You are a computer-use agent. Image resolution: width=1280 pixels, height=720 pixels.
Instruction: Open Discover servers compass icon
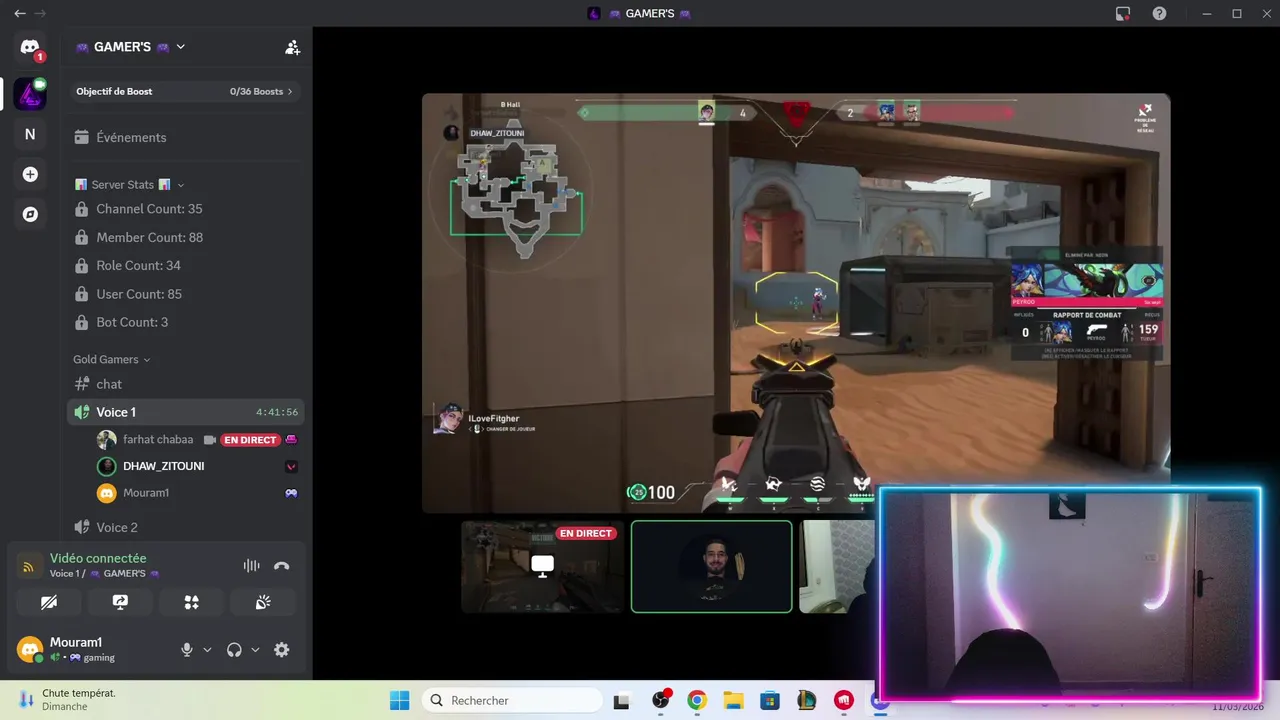(x=30, y=214)
